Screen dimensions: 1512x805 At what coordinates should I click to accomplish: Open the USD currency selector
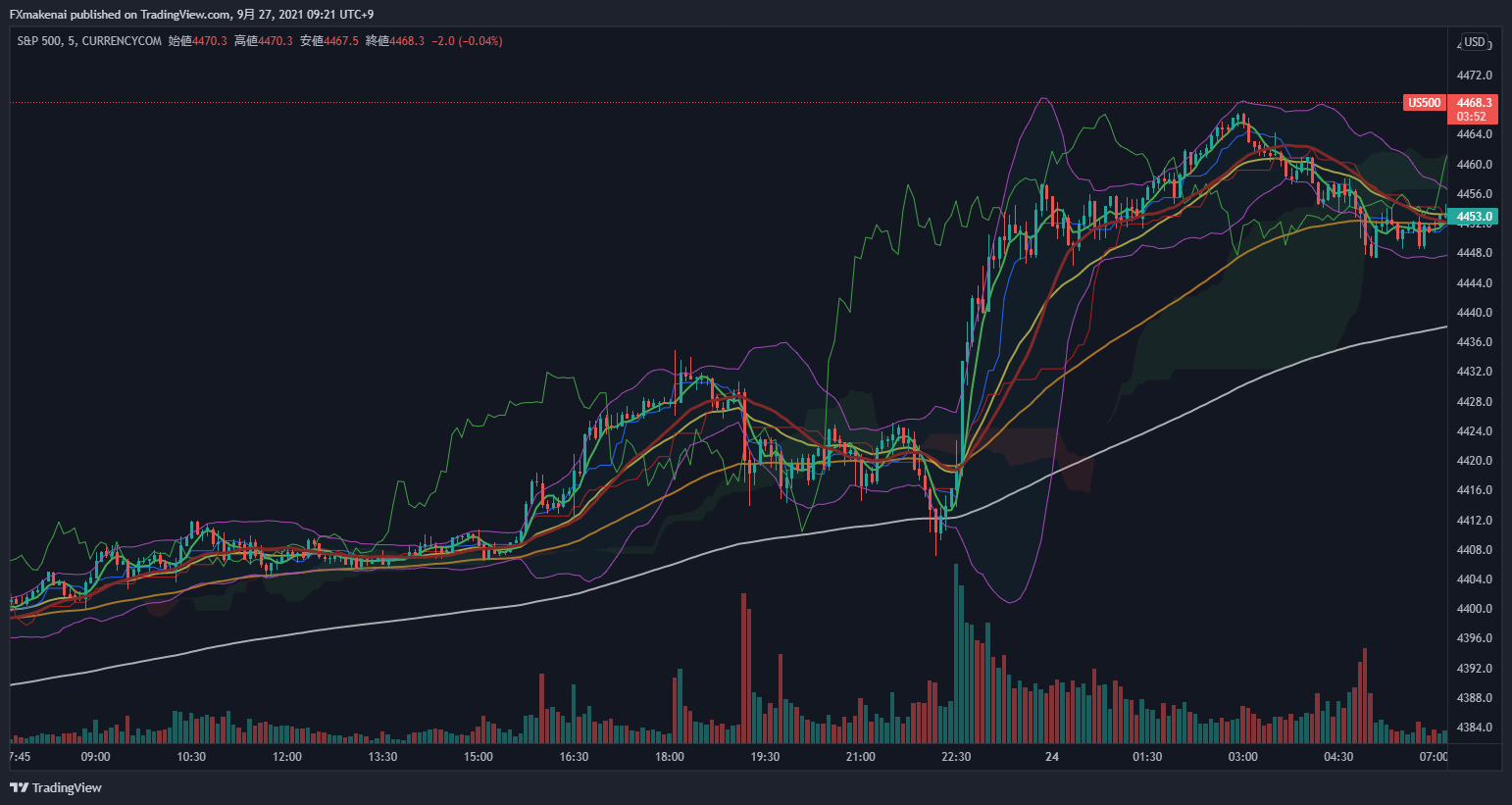[x=1475, y=42]
